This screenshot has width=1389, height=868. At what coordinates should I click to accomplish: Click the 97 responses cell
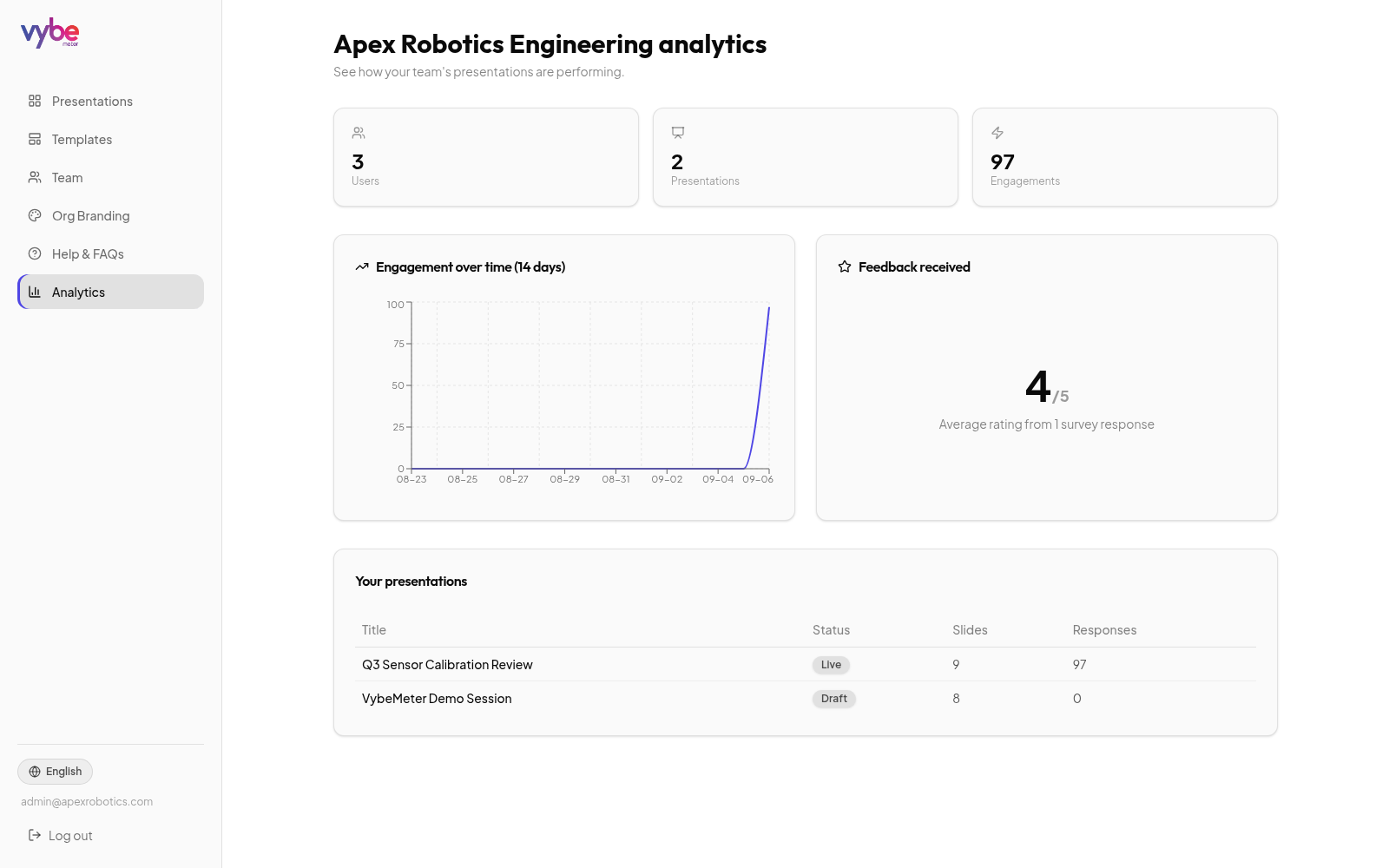[x=1079, y=665]
